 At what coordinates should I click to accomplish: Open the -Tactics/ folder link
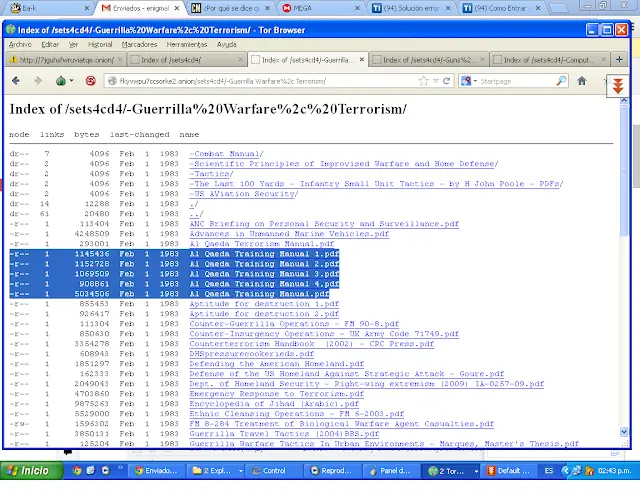(x=211, y=174)
